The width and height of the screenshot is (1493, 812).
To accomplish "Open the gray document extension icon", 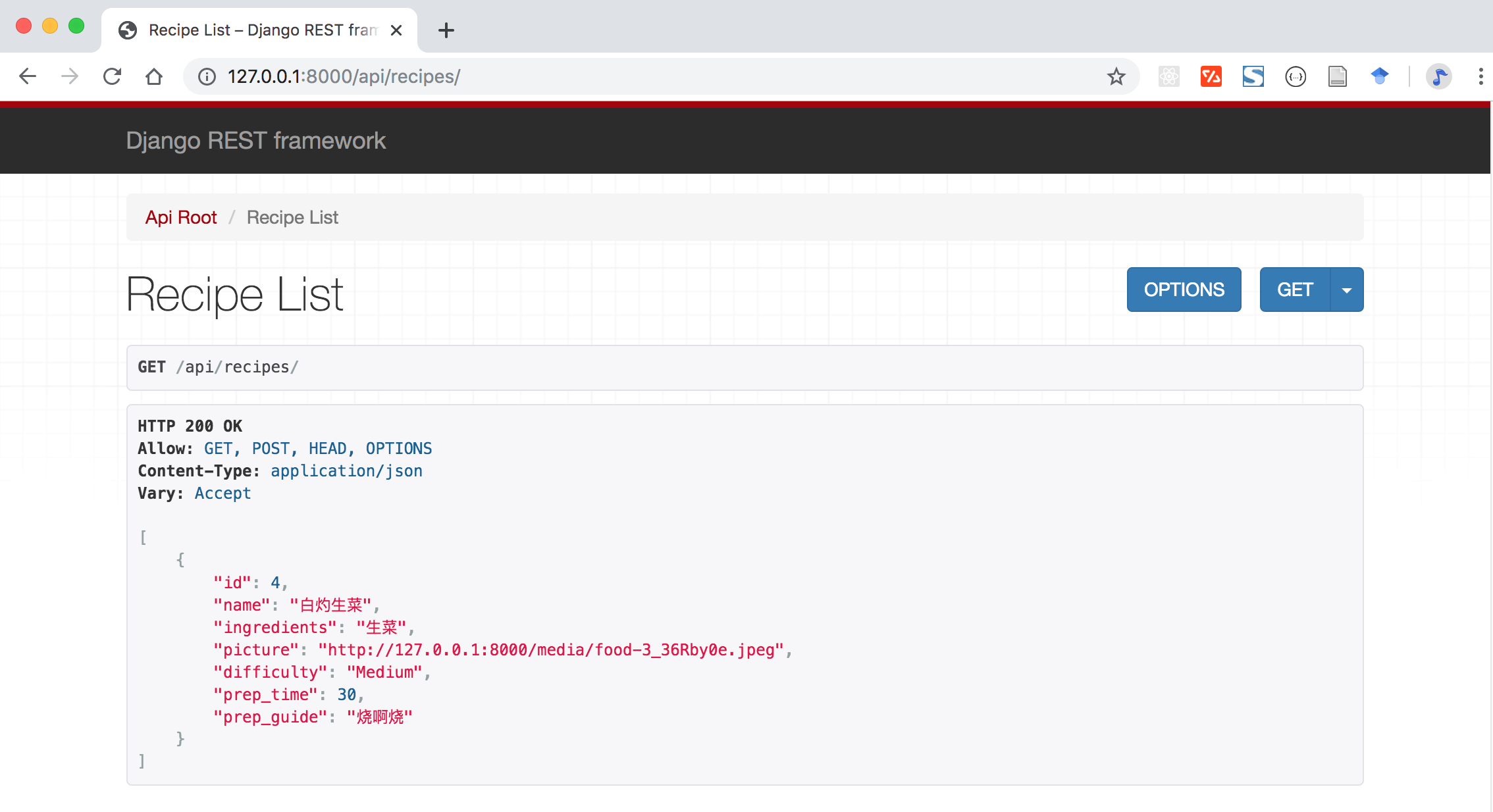I will coord(1337,76).
